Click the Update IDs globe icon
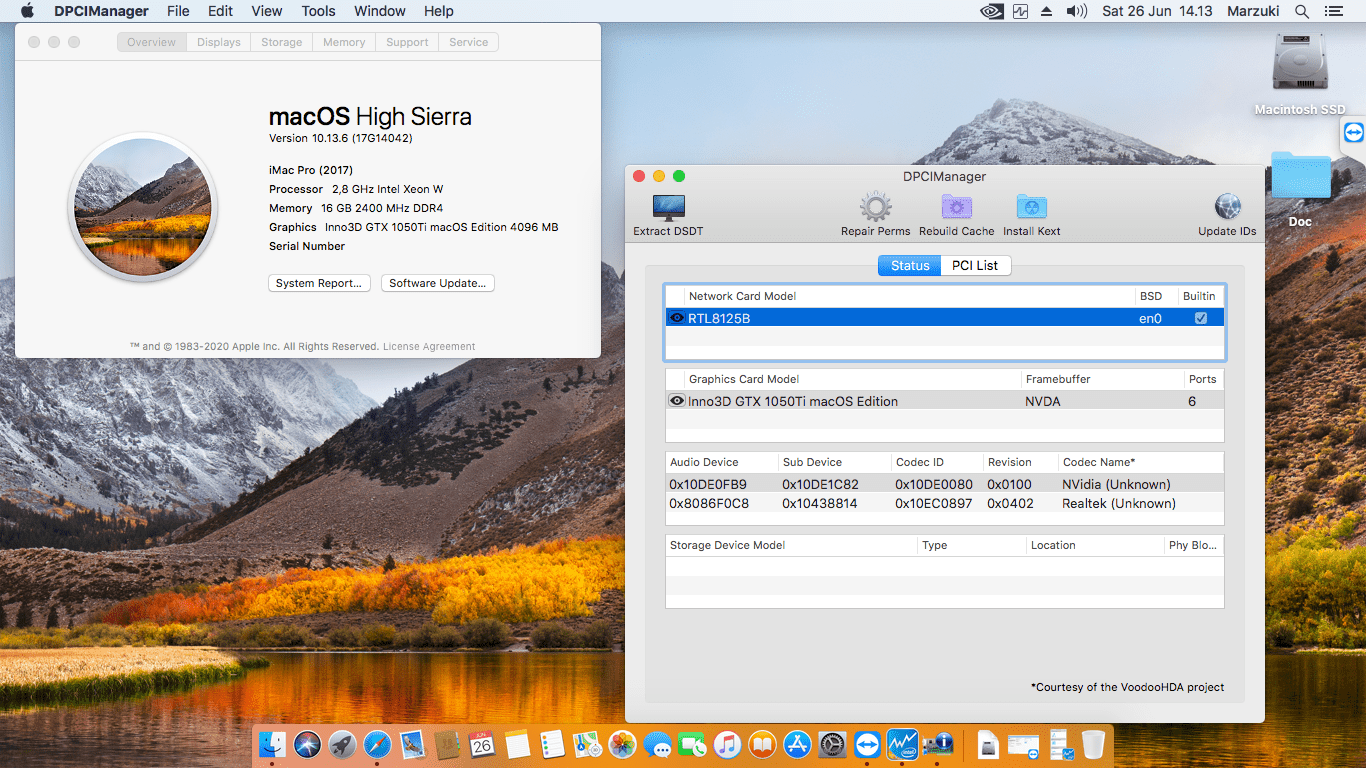Screen dimensions: 1366x768 point(1227,208)
